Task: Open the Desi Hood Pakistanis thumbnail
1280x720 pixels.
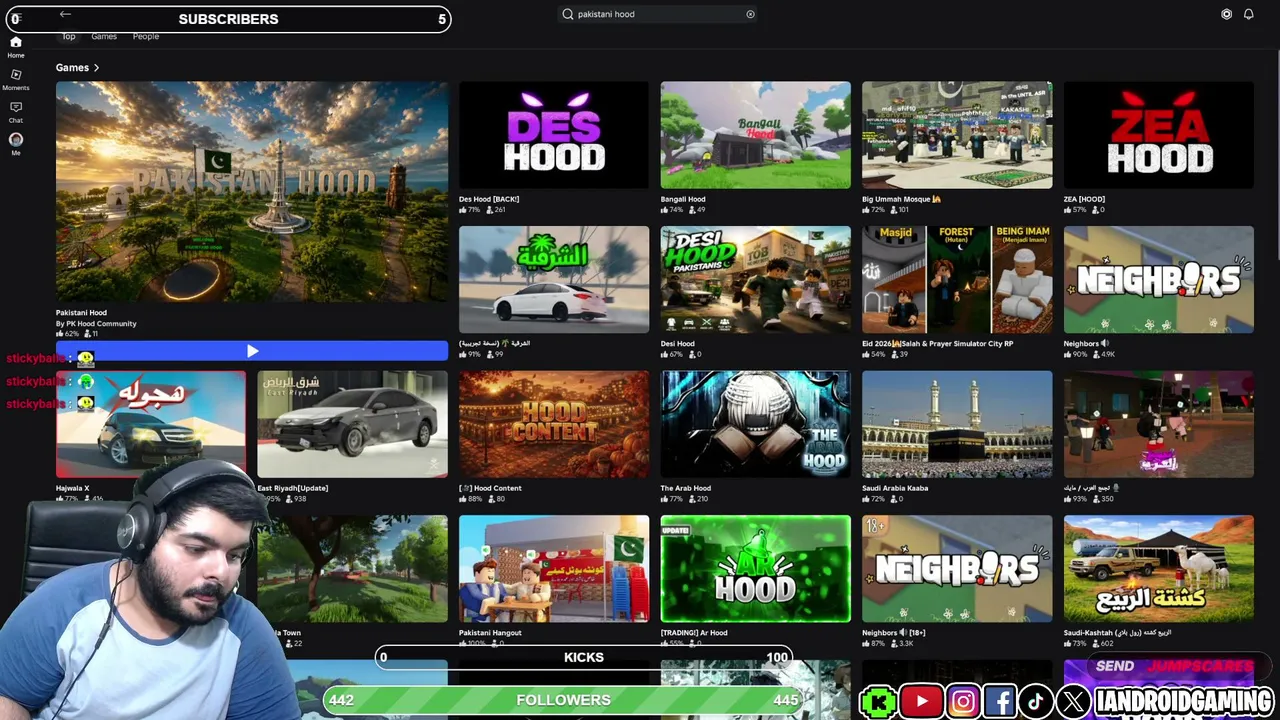Action: [756, 280]
